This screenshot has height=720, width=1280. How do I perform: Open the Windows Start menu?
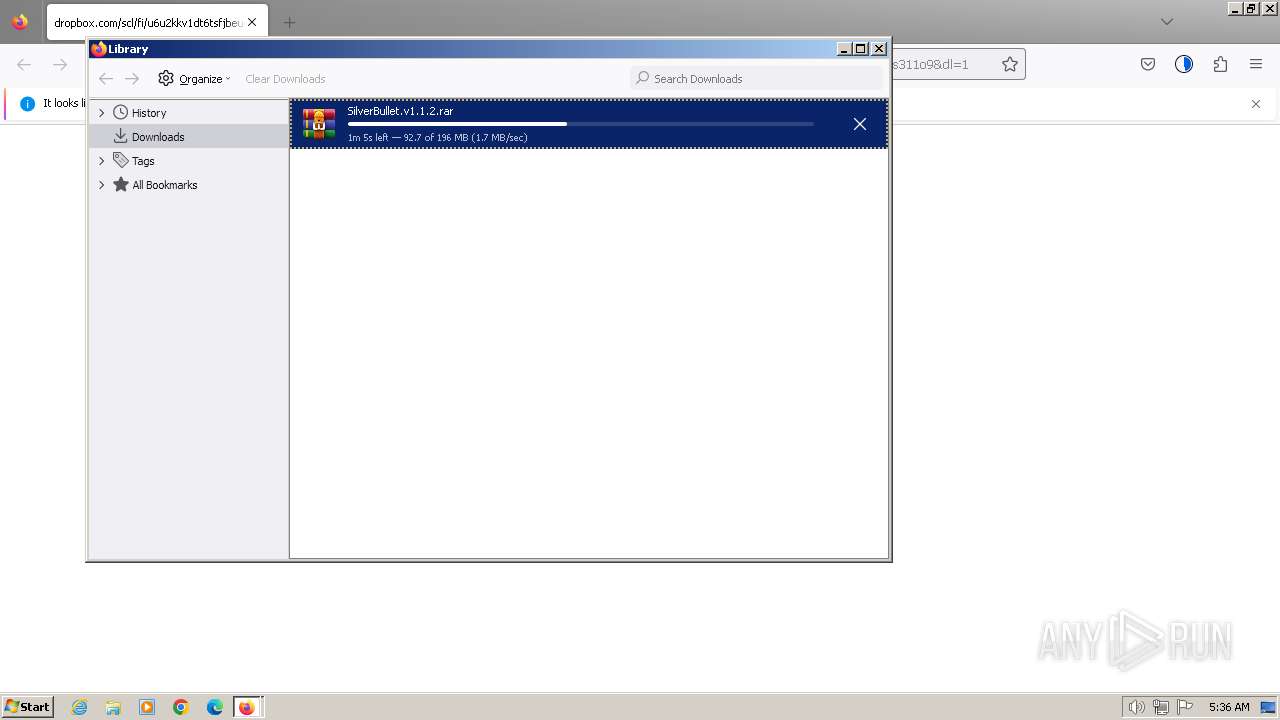(27, 707)
